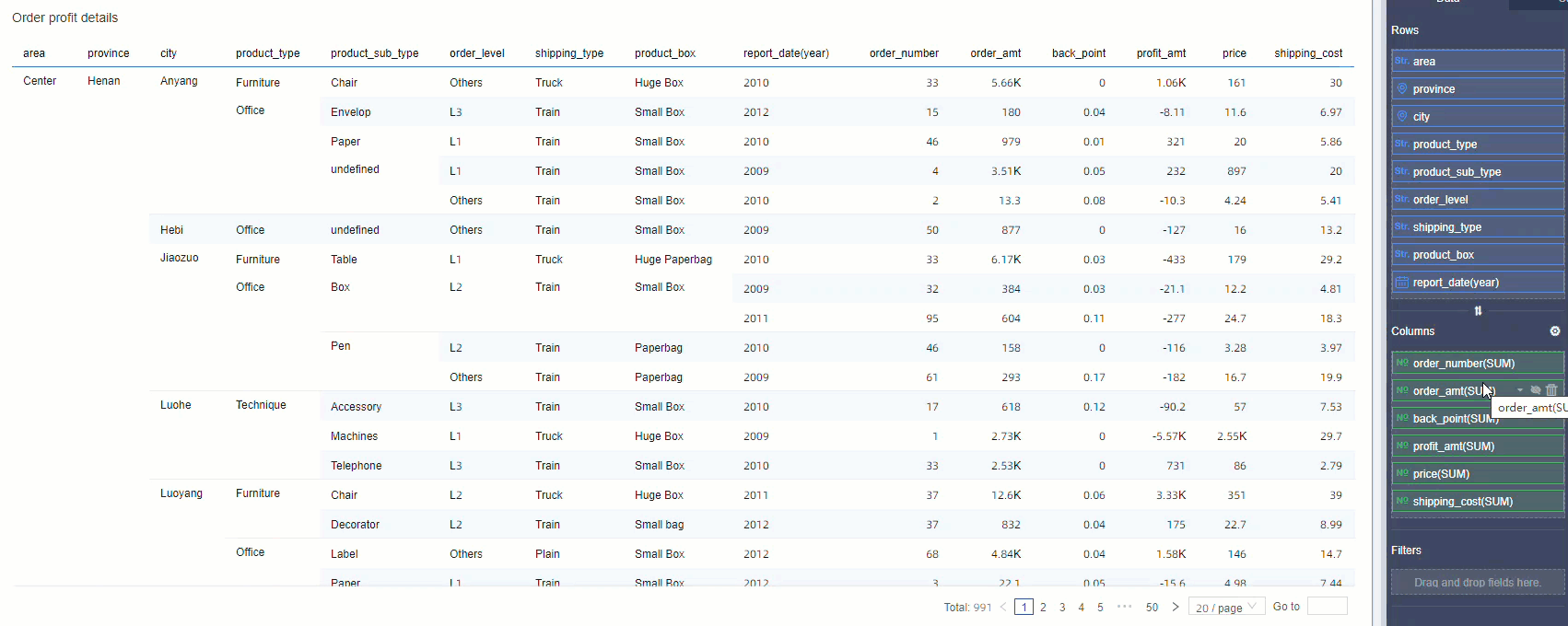1568x626 pixels.
Task: Click the area column header
Action: click(34, 53)
